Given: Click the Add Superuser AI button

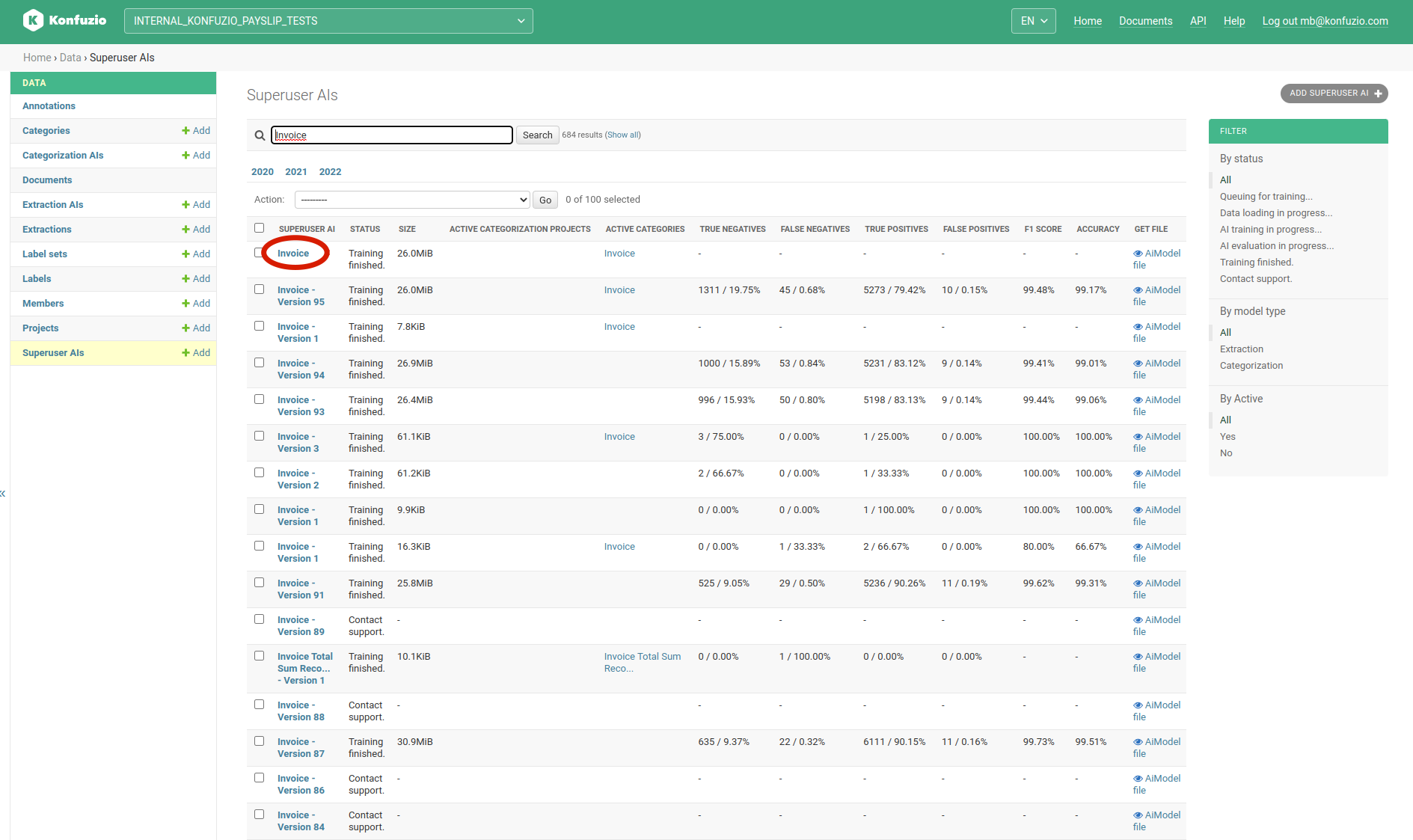Looking at the screenshot, I should tap(1334, 93).
